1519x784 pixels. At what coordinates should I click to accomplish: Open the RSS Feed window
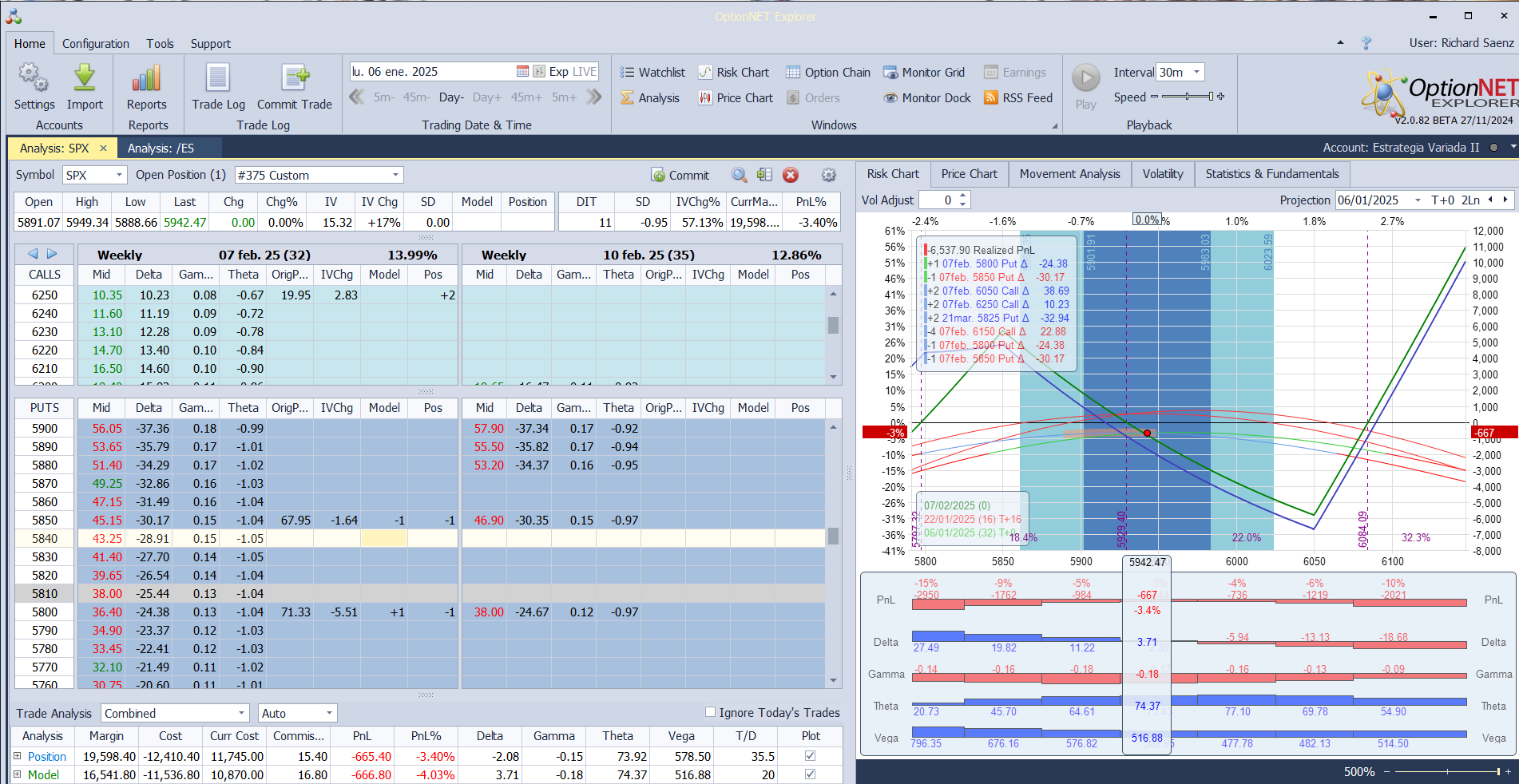click(1018, 98)
